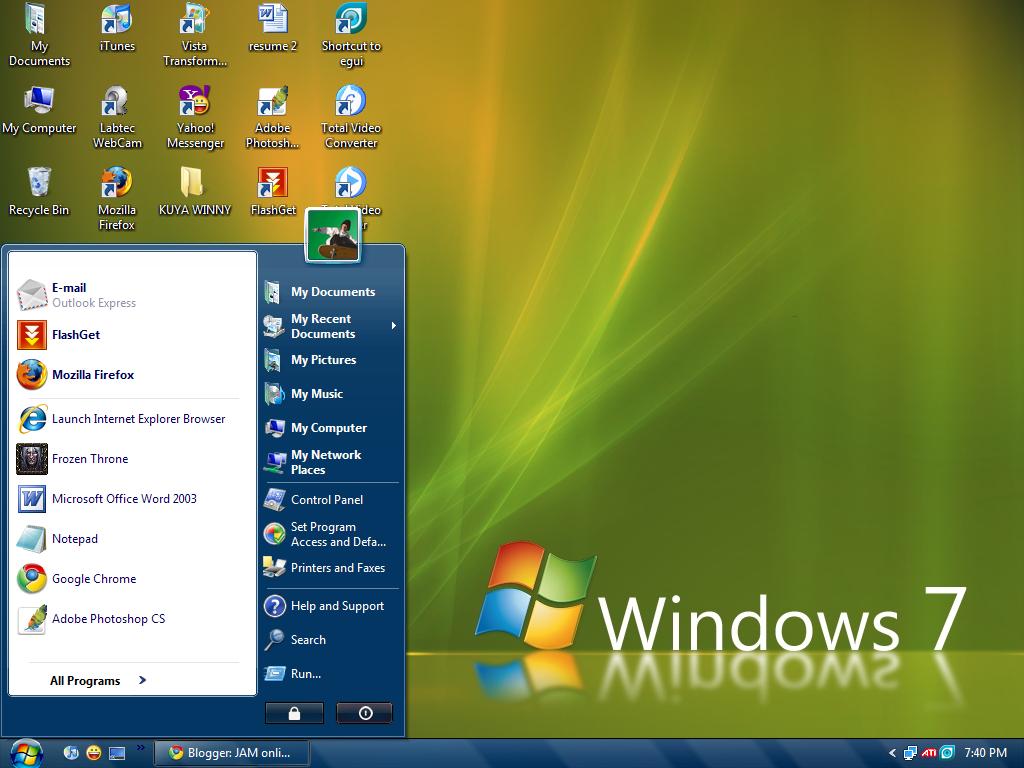Expand quick launch overflow chevron
1024x768 pixels.
point(140,748)
